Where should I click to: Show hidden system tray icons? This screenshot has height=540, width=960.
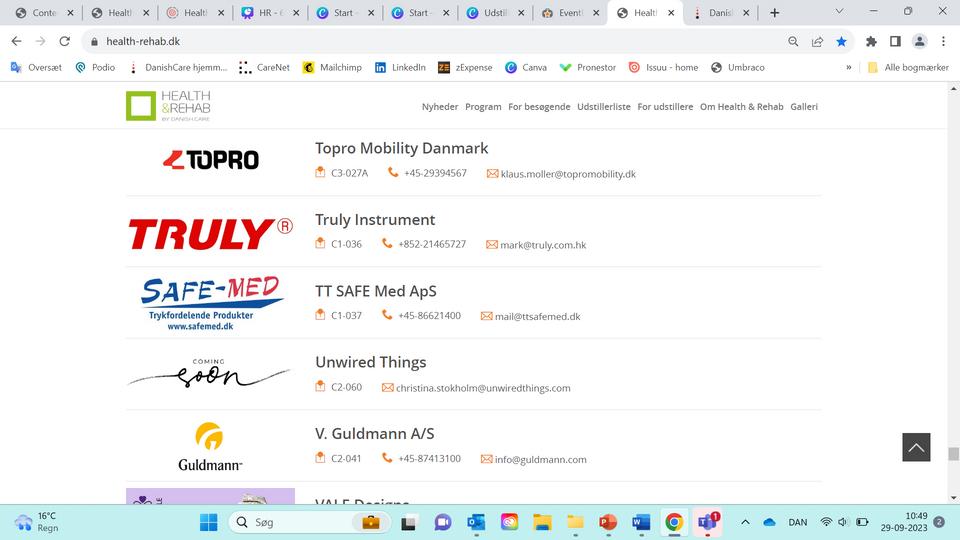pyautogui.click(x=745, y=522)
